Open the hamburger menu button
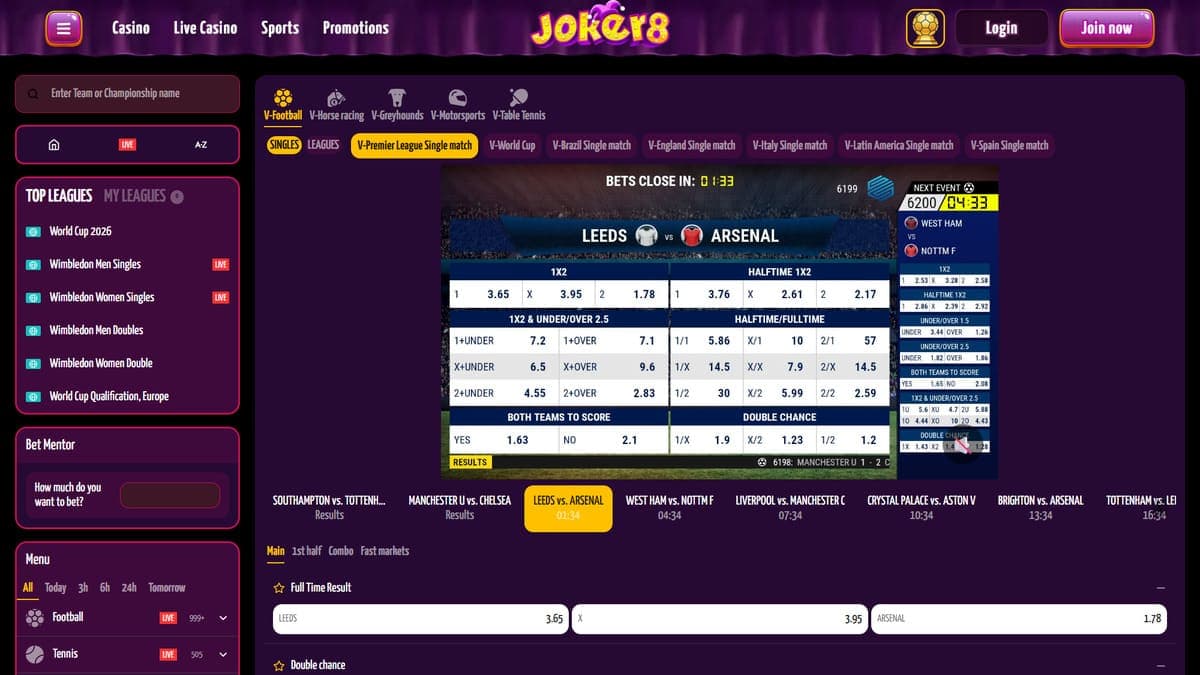Image resolution: width=1200 pixels, height=675 pixels. [63, 28]
